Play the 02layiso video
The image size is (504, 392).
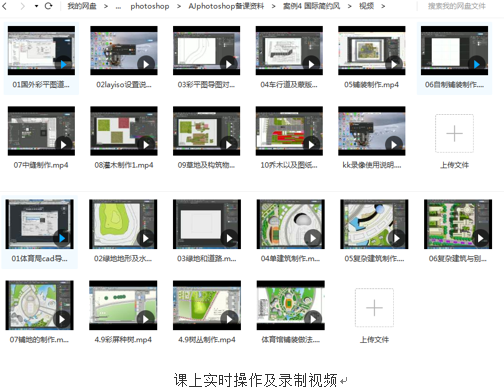click(146, 64)
